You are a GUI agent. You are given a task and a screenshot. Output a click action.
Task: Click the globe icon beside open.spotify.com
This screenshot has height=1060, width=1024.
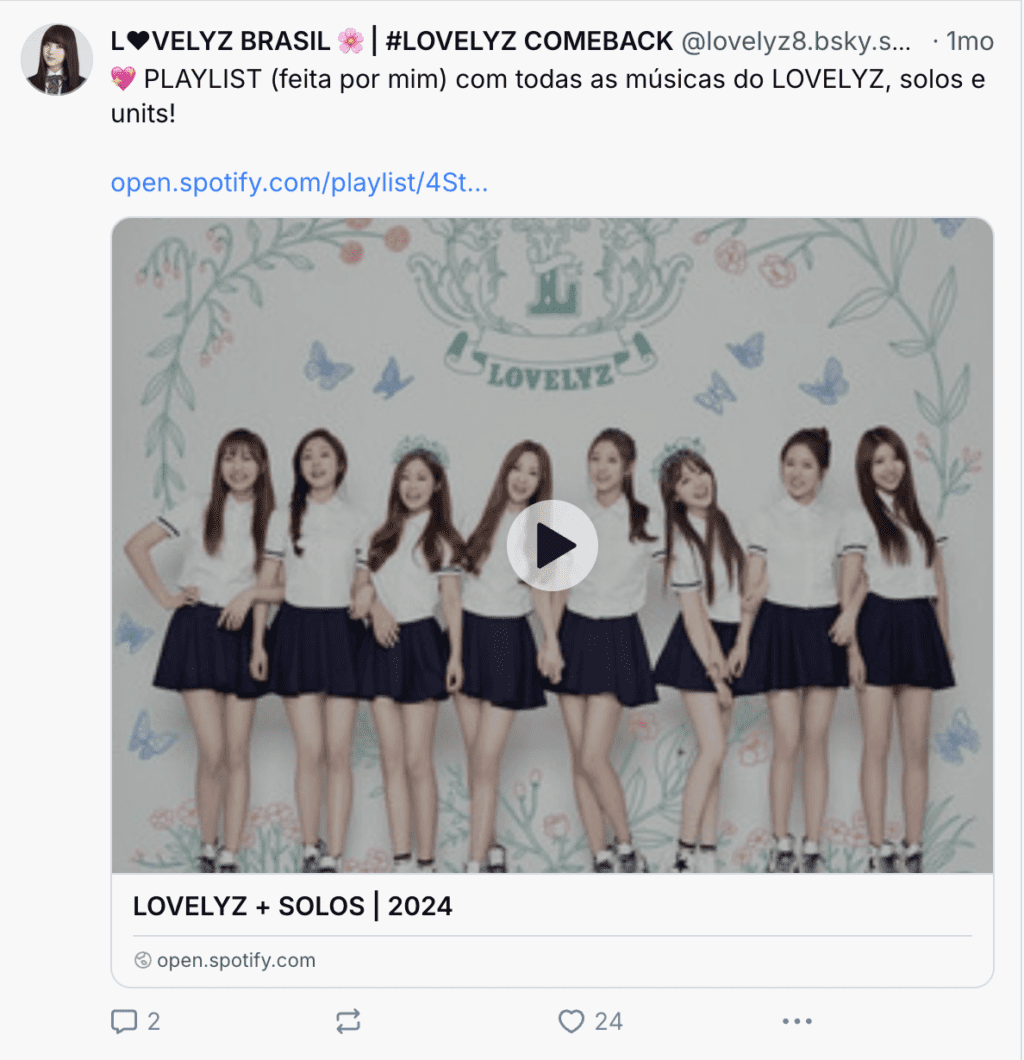143,960
